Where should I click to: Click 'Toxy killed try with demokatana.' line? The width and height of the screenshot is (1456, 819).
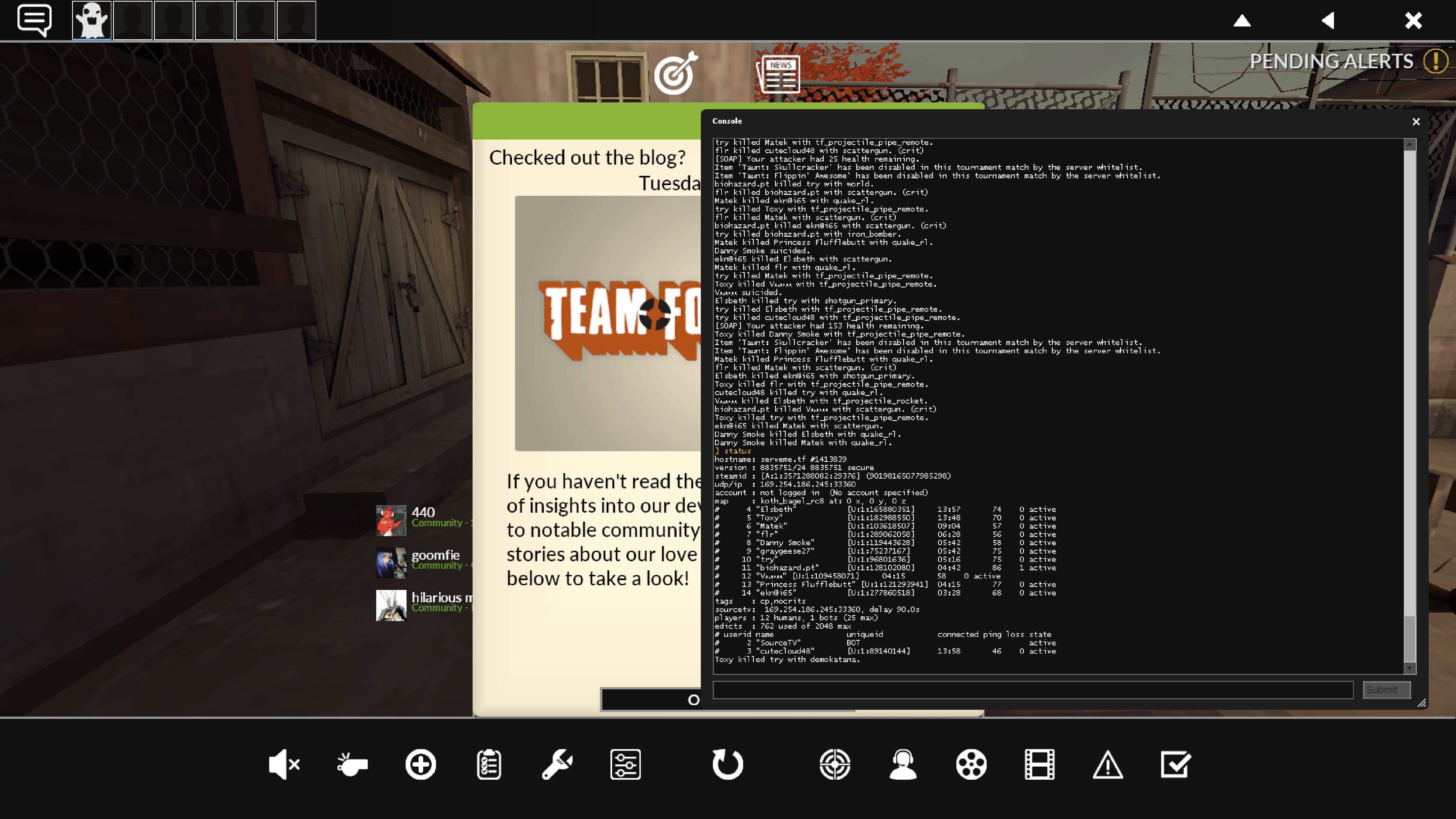point(787,660)
